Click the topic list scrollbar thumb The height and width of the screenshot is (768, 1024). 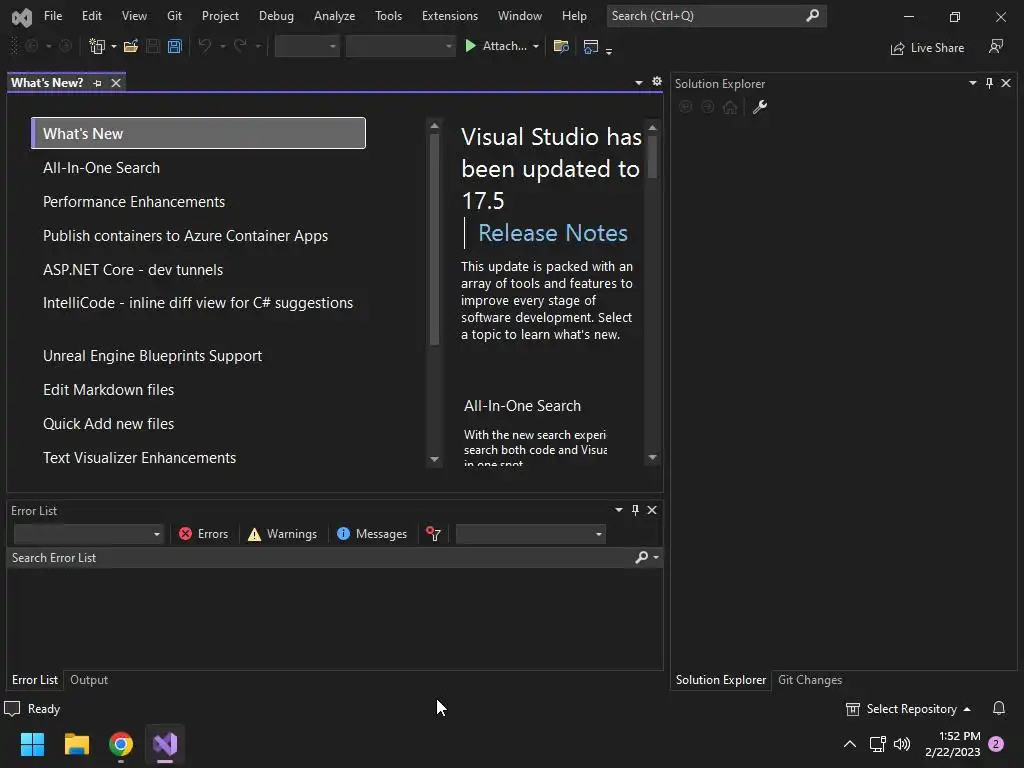click(434, 239)
